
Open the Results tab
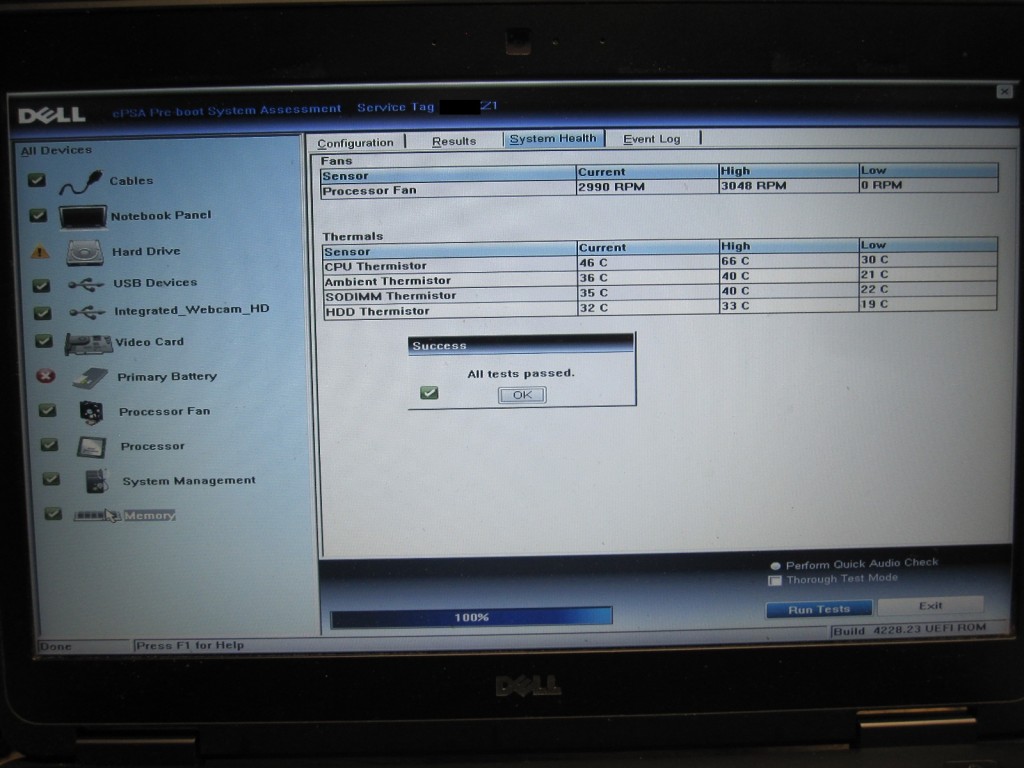(x=454, y=141)
